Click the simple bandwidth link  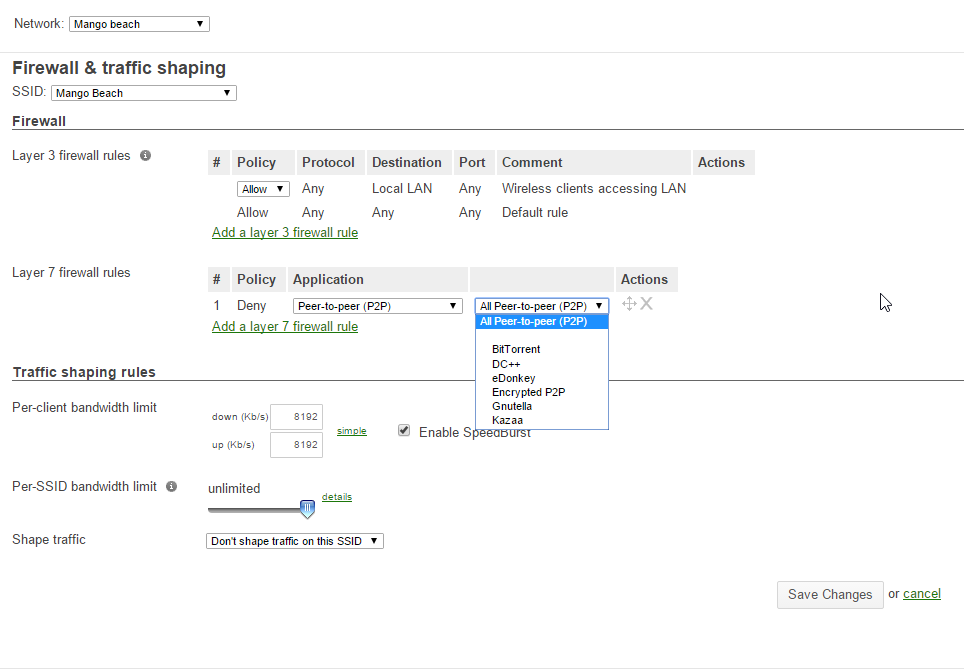pyautogui.click(x=352, y=431)
